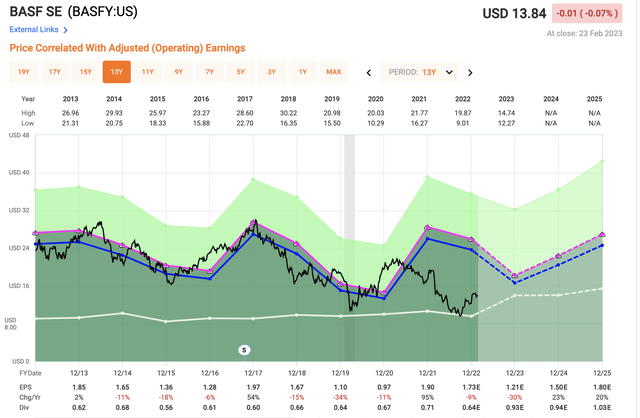Click the 54% Chg/Yr value
Viewport: 640px width, 418px height.
tap(253, 398)
